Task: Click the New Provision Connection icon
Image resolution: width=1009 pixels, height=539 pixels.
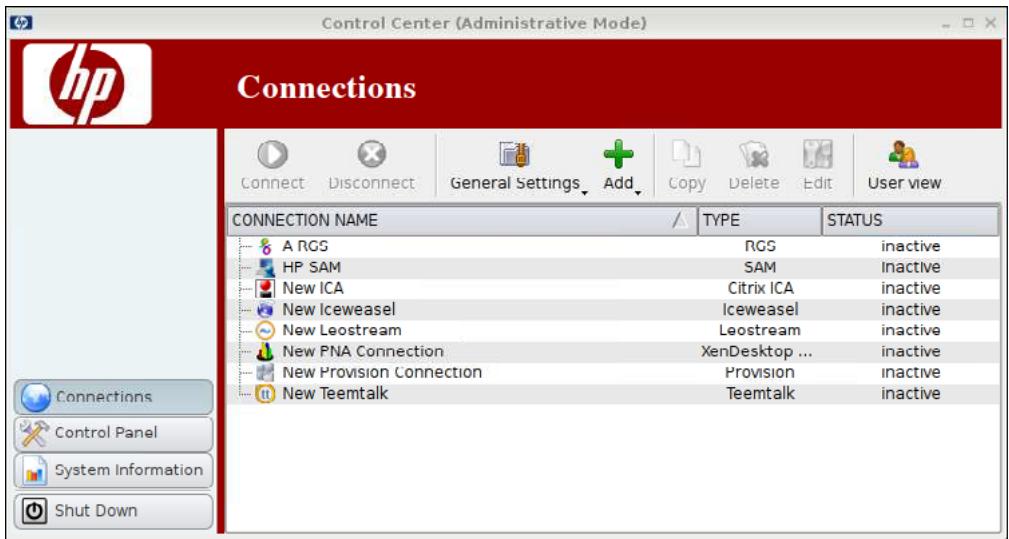Action: [265, 372]
